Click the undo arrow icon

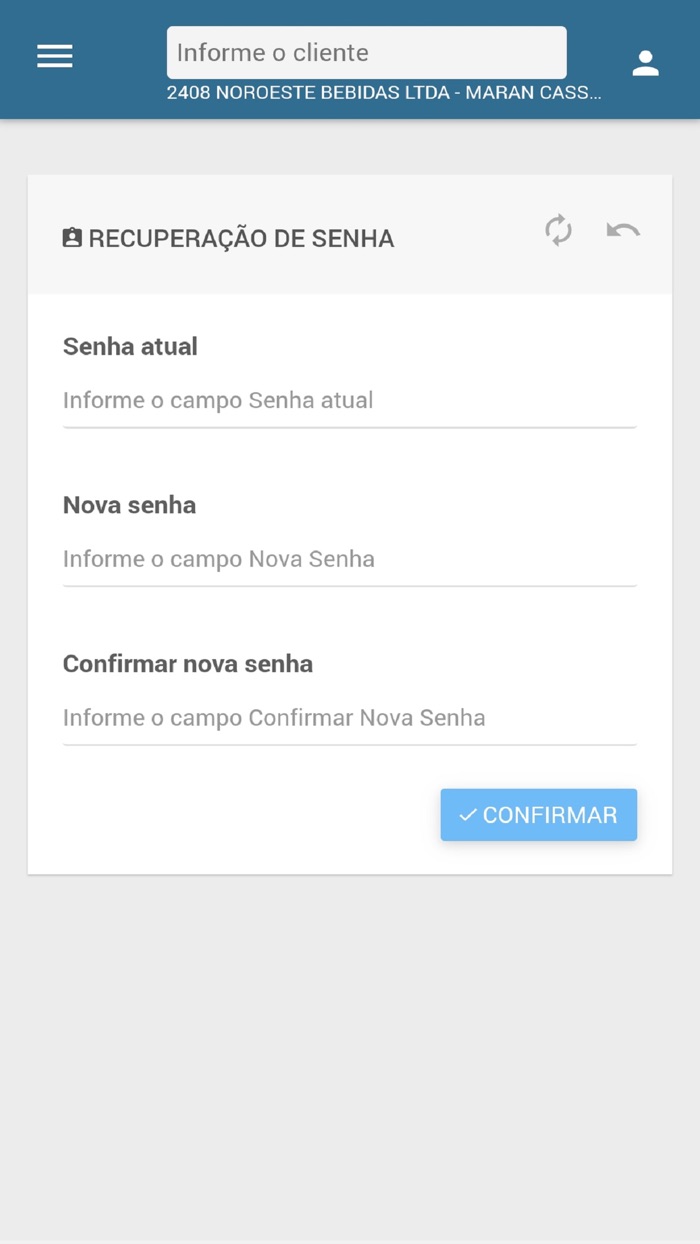click(x=622, y=231)
